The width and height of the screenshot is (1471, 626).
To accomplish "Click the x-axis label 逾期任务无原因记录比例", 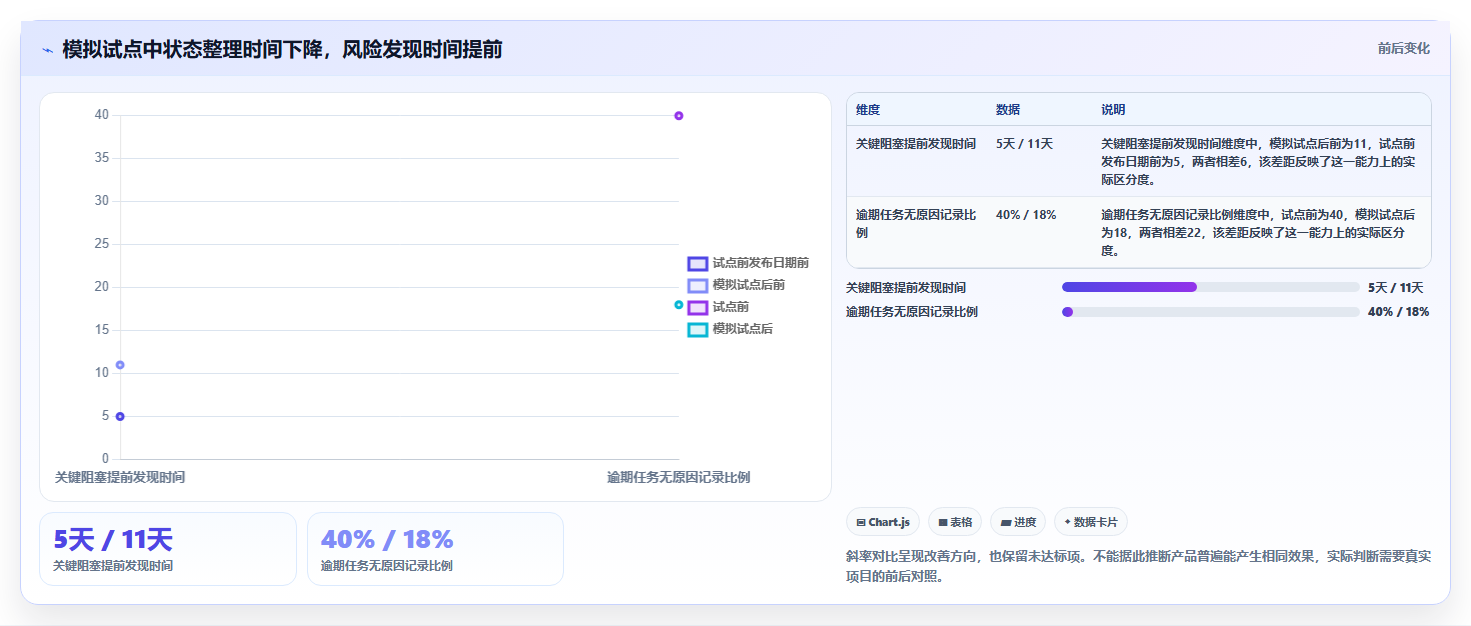I will [678, 477].
